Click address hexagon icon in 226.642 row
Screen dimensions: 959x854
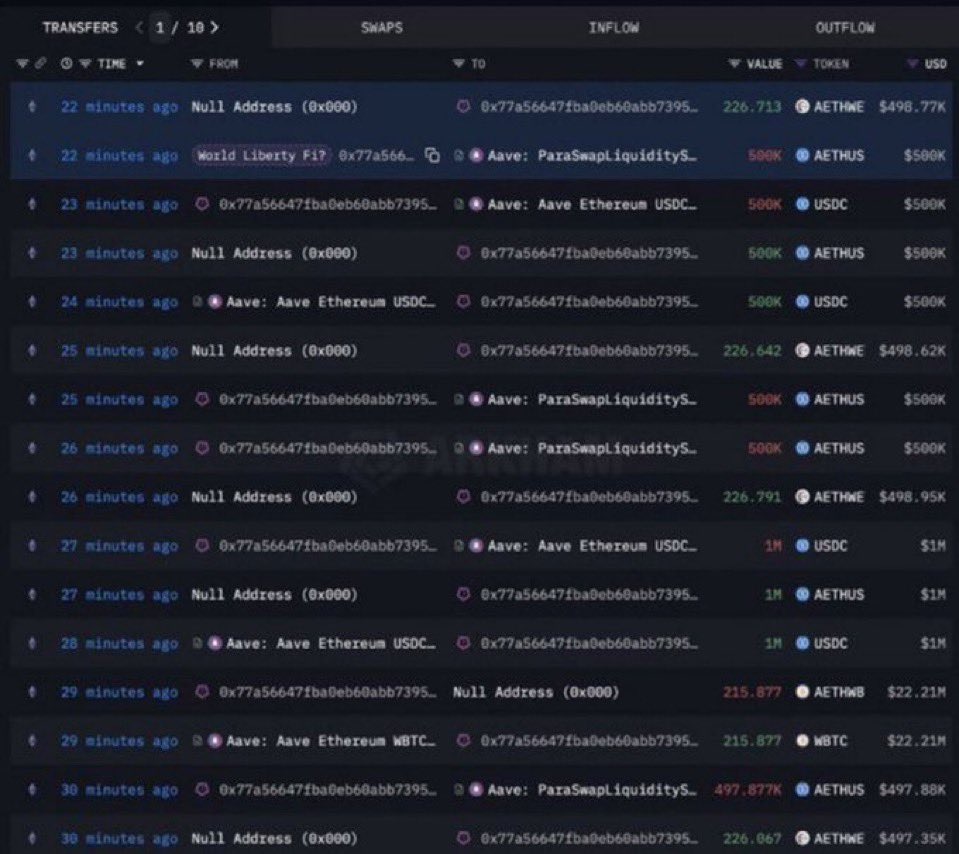tap(464, 351)
